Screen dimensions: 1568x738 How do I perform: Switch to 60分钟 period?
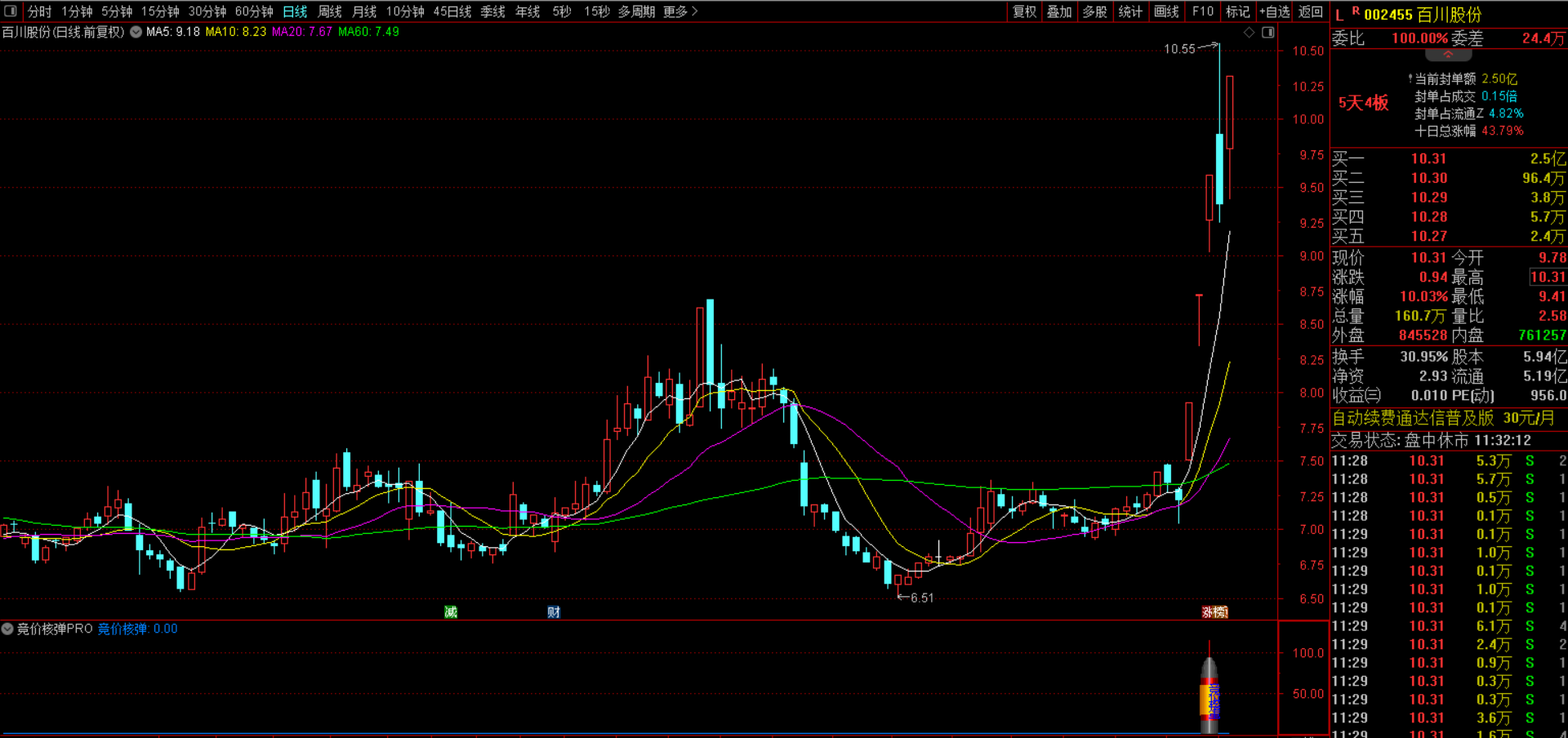(254, 11)
